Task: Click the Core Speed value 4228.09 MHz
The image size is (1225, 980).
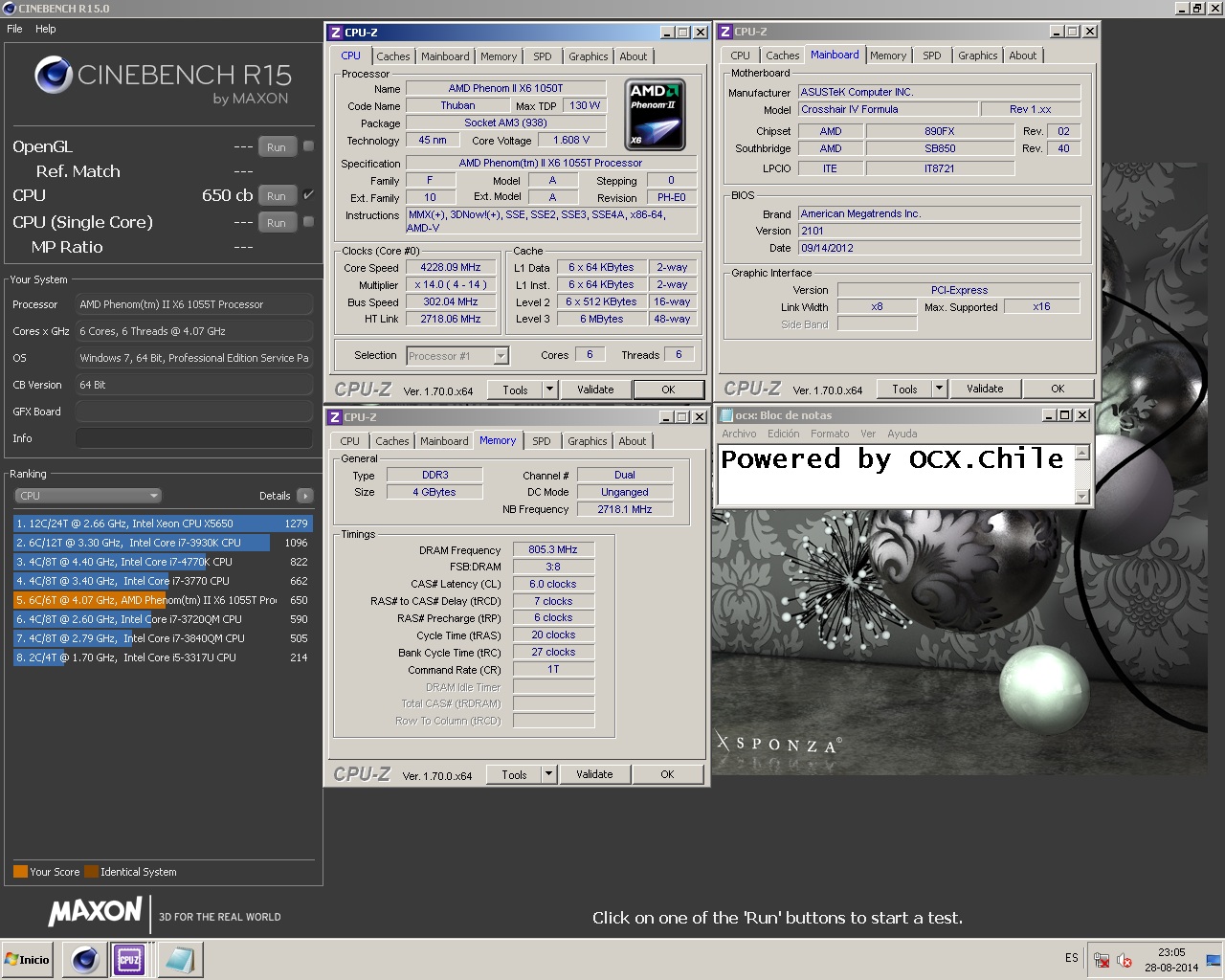Action: [x=451, y=267]
